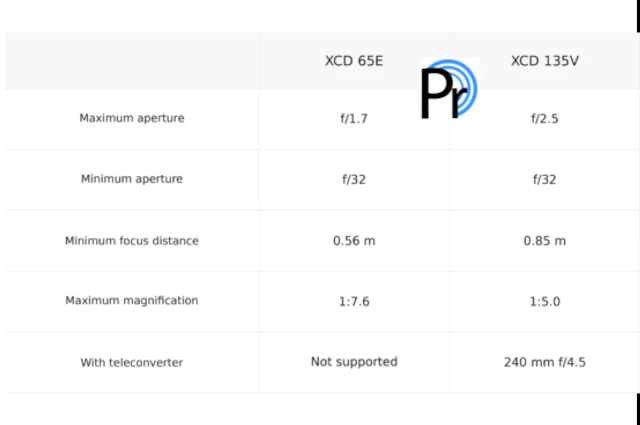
Task: Select f/32 under XCD 135V
Action: (x=544, y=179)
